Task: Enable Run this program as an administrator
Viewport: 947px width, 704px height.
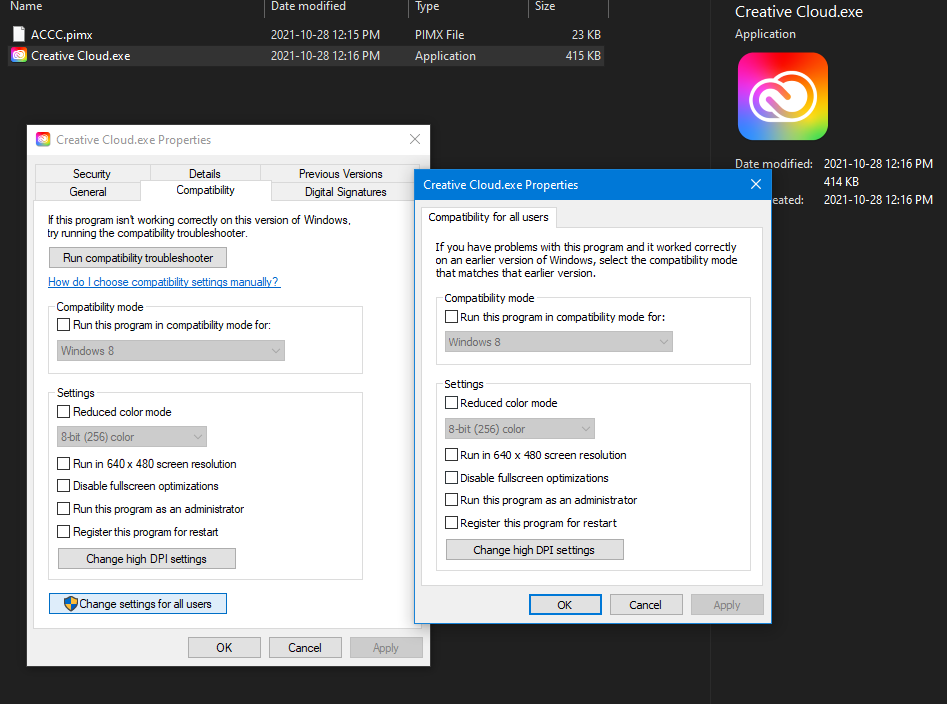Action: coord(64,509)
